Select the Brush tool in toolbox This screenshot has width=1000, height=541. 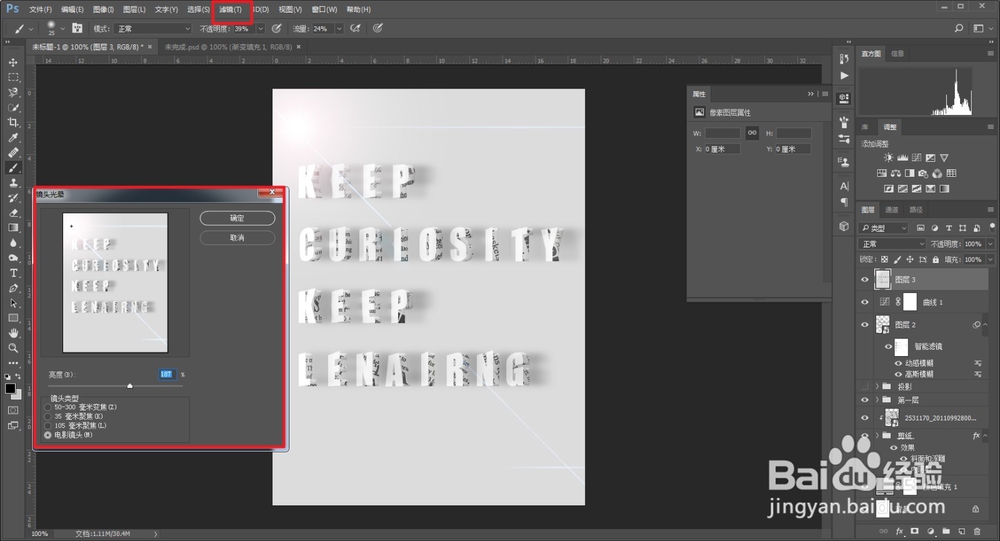click(13, 168)
